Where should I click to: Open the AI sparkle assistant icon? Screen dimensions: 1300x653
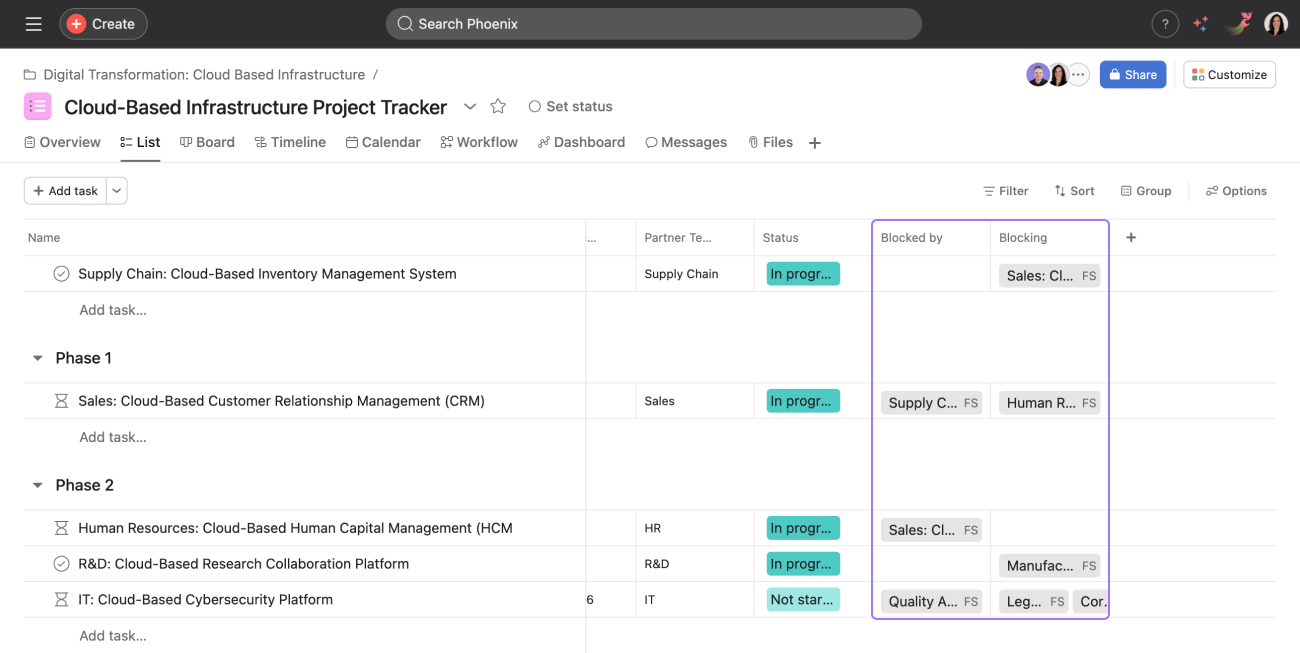tap(1201, 24)
